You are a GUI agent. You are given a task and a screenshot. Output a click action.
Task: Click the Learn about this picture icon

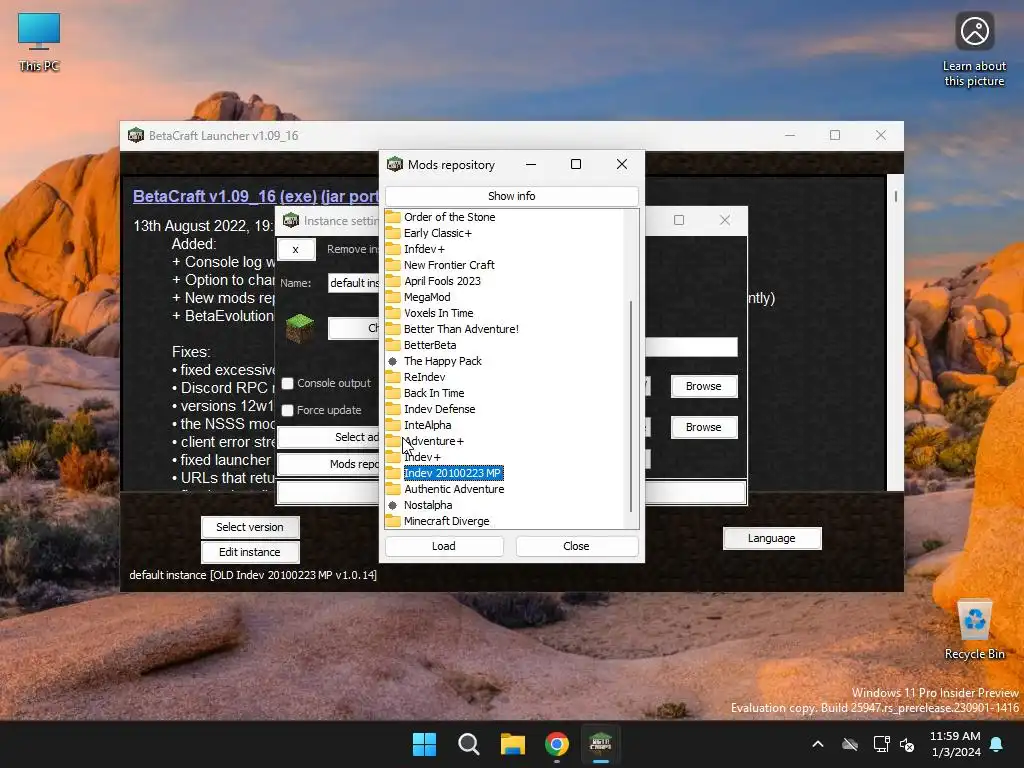pos(974,50)
